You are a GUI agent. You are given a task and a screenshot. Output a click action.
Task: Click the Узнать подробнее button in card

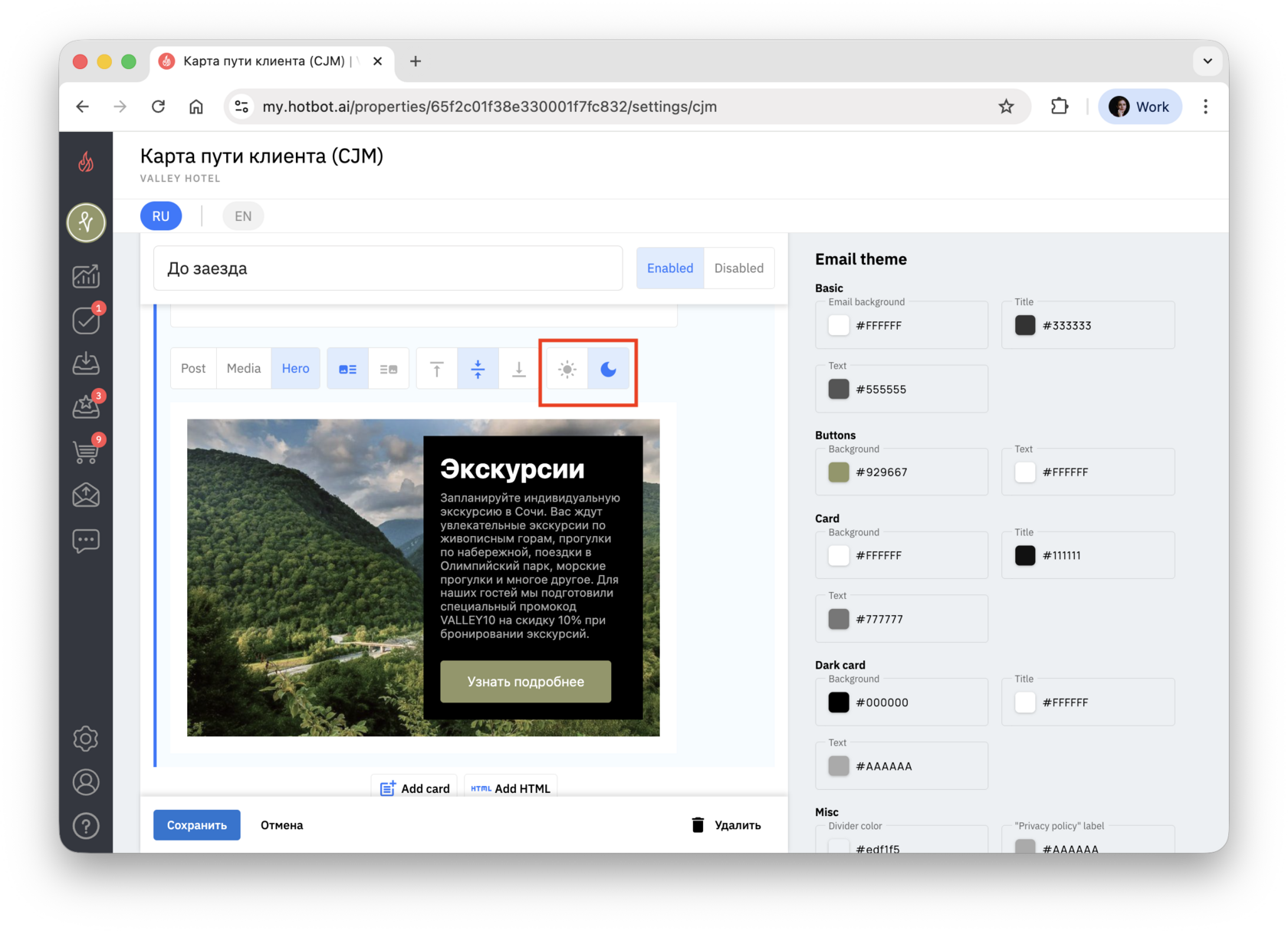click(x=526, y=682)
